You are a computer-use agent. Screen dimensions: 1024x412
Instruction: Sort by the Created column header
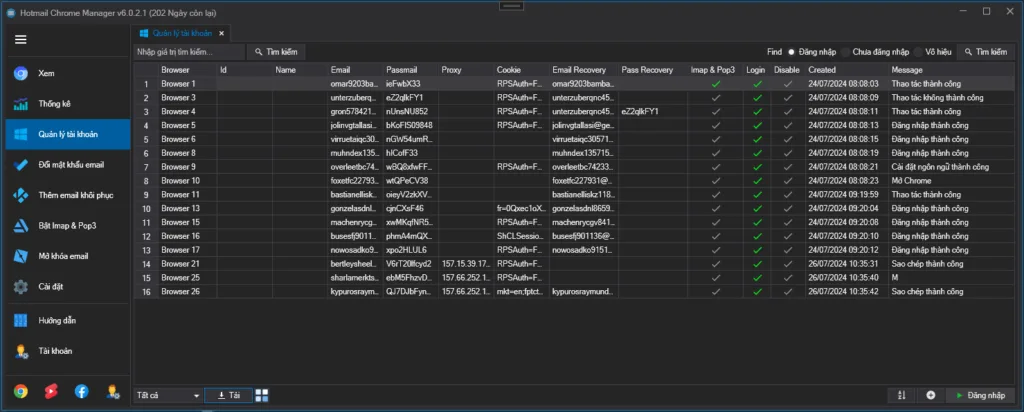(846, 69)
